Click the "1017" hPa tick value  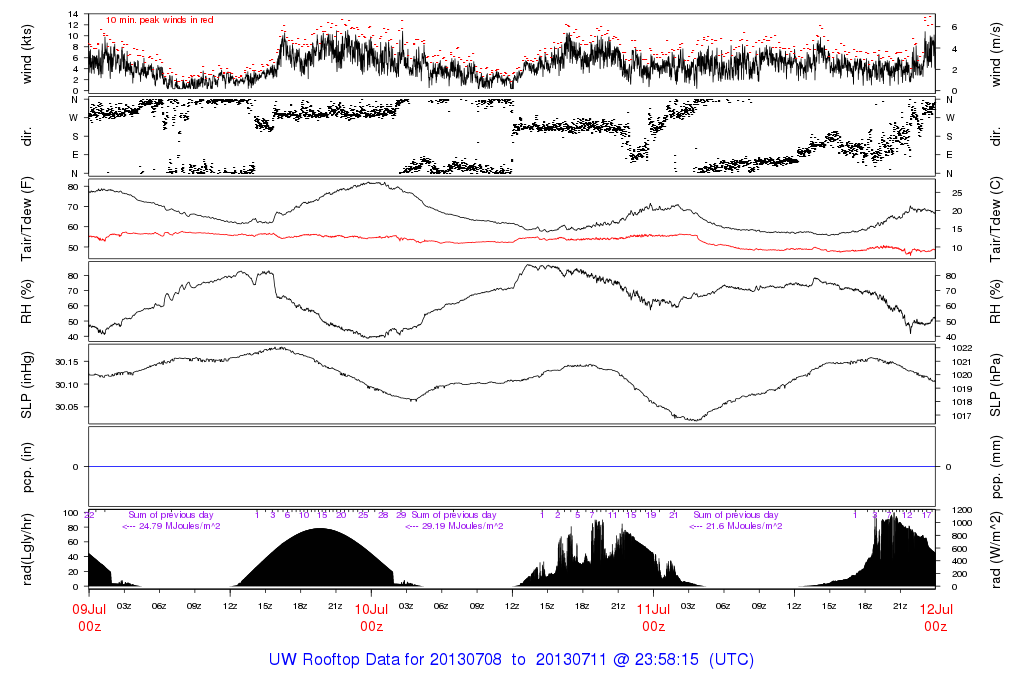click(x=961, y=416)
